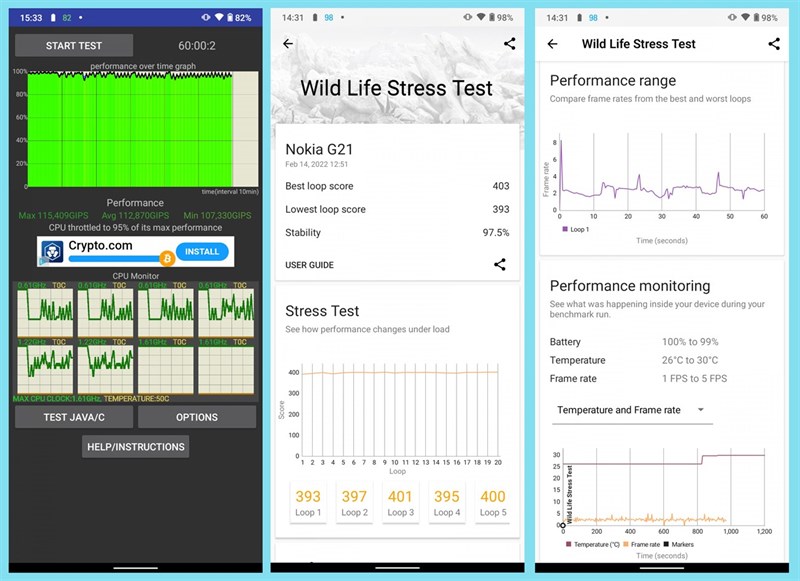Click the Performance range heading
800x581 pixels.
click(613, 81)
